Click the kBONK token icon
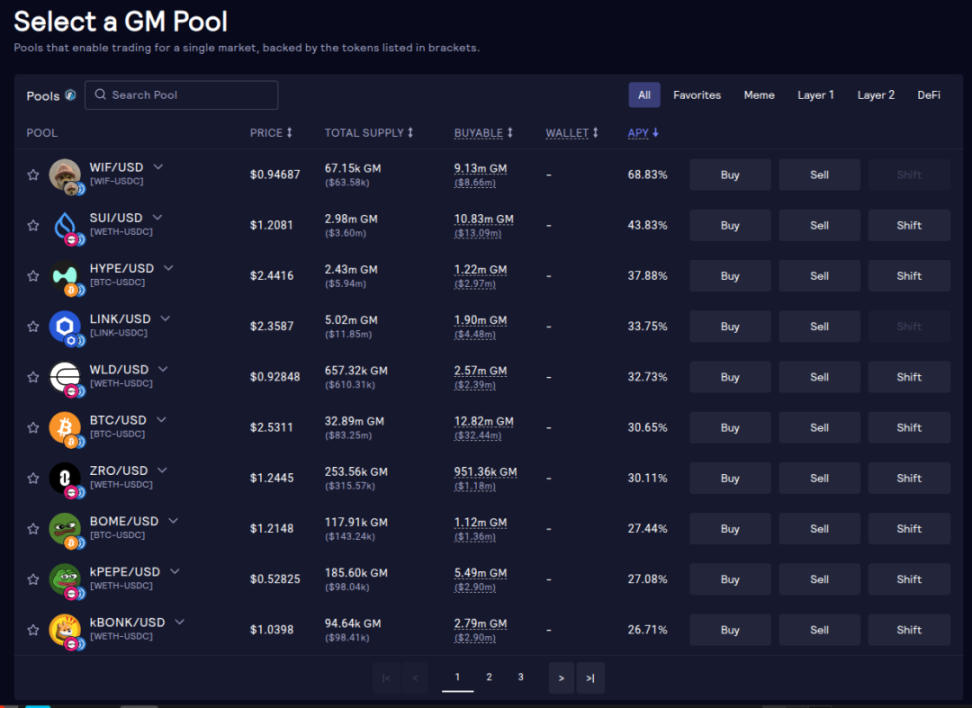Image resolution: width=972 pixels, height=708 pixels. pos(64,630)
